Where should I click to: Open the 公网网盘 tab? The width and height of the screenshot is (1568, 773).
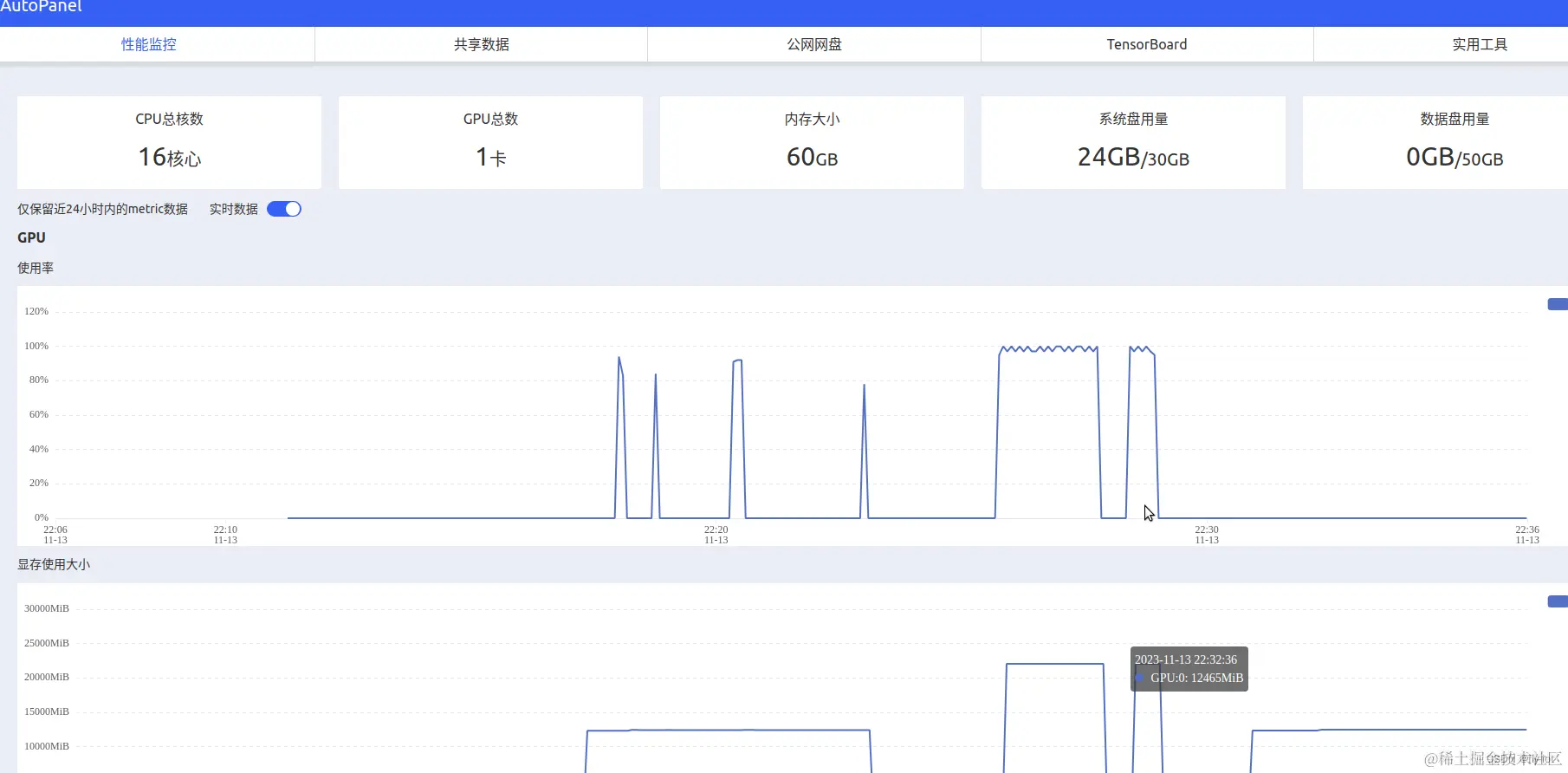click(814, 44)
